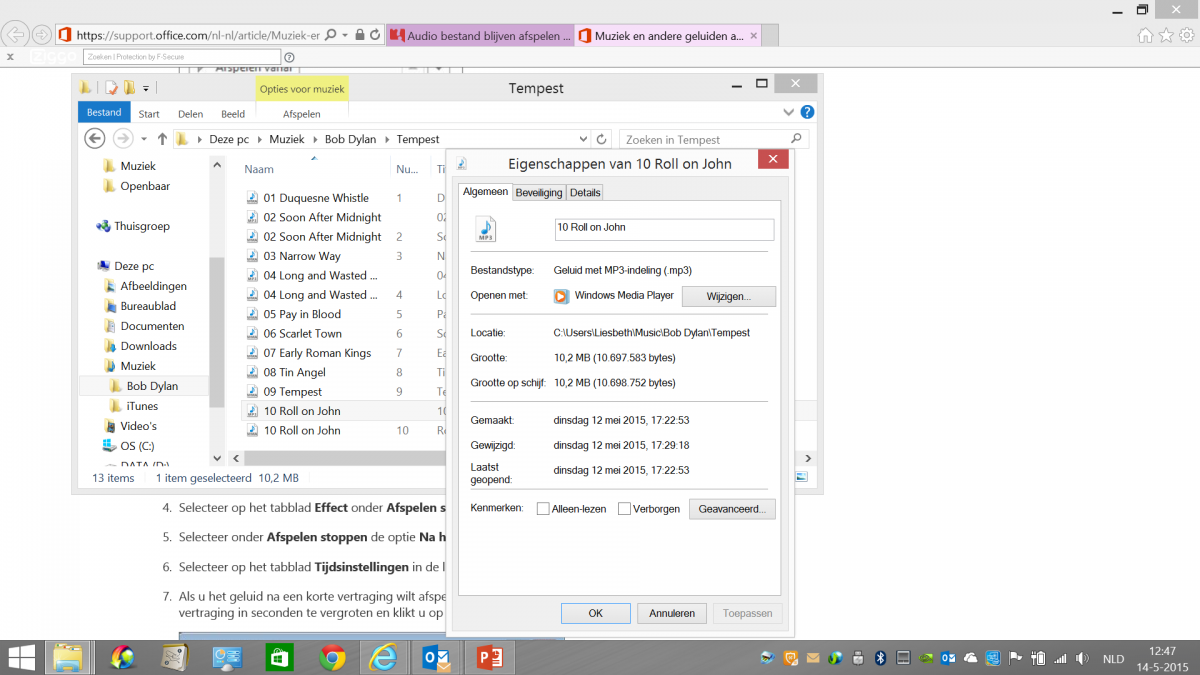Open the address bar history dropdown
The image size is (1200, 675).
click(583, 139)
